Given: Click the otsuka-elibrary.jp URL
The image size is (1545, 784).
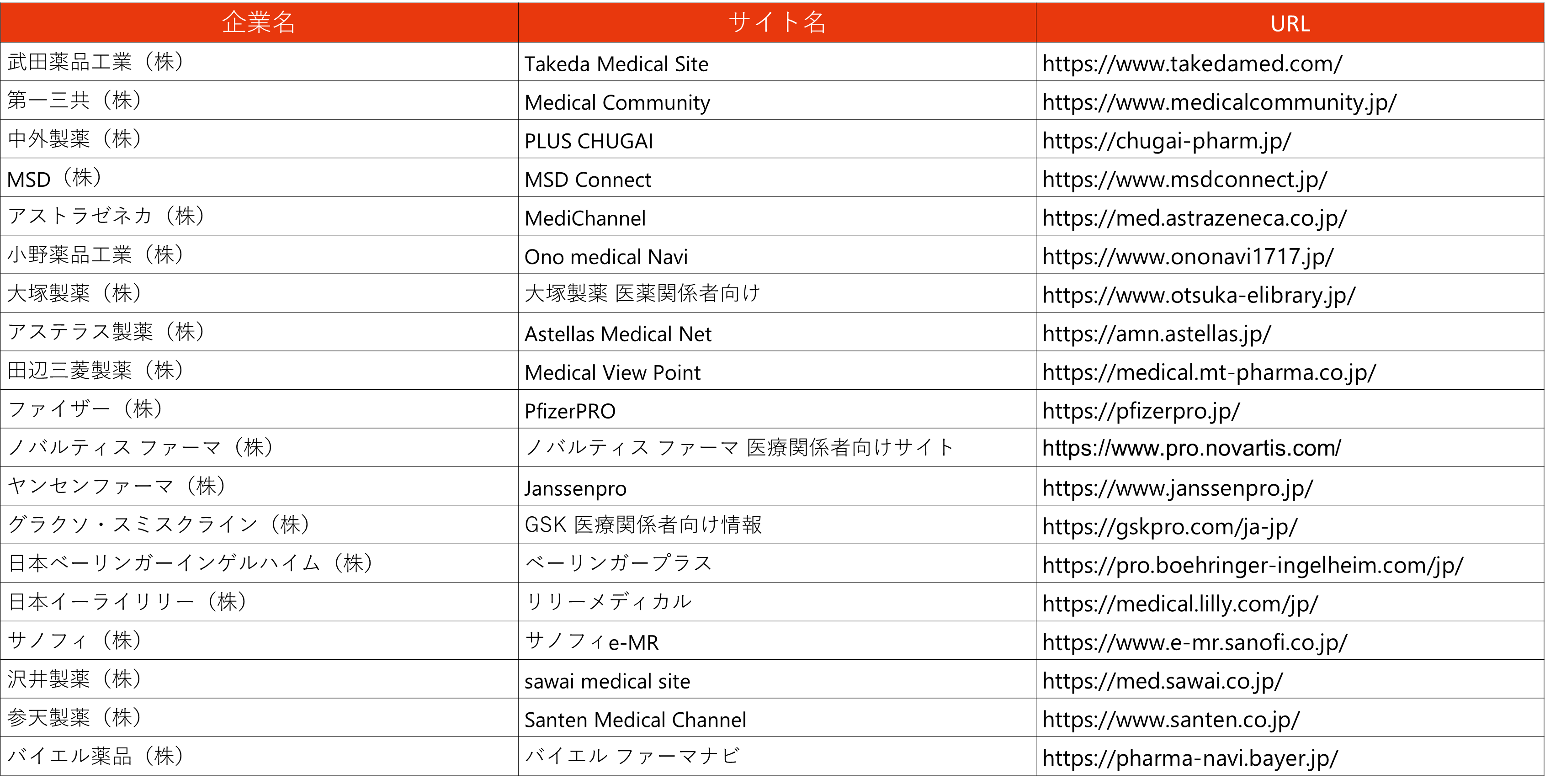Looking at the screenshot, I should click(x=1198, y=295).
